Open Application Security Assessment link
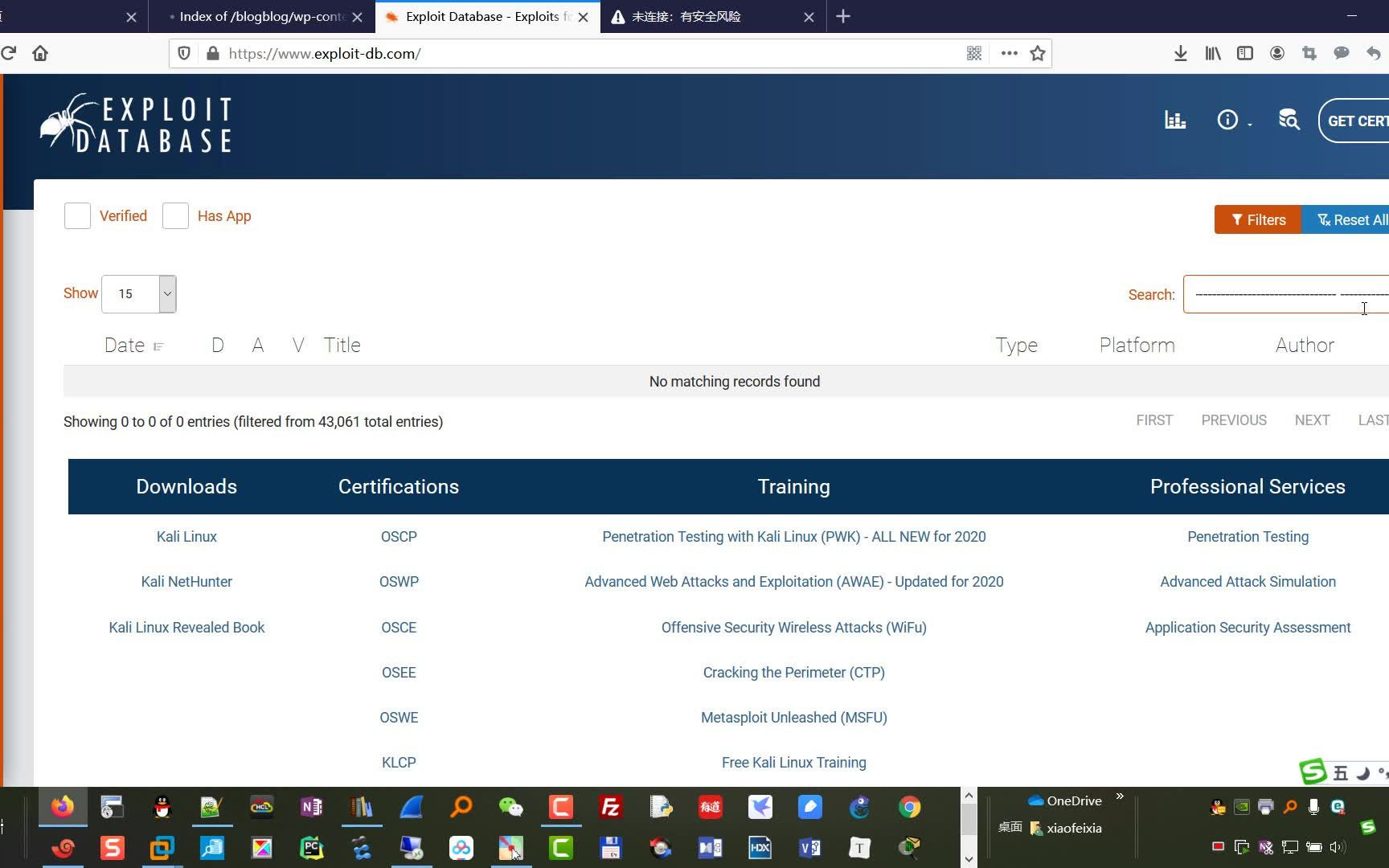 point(1248,628)
